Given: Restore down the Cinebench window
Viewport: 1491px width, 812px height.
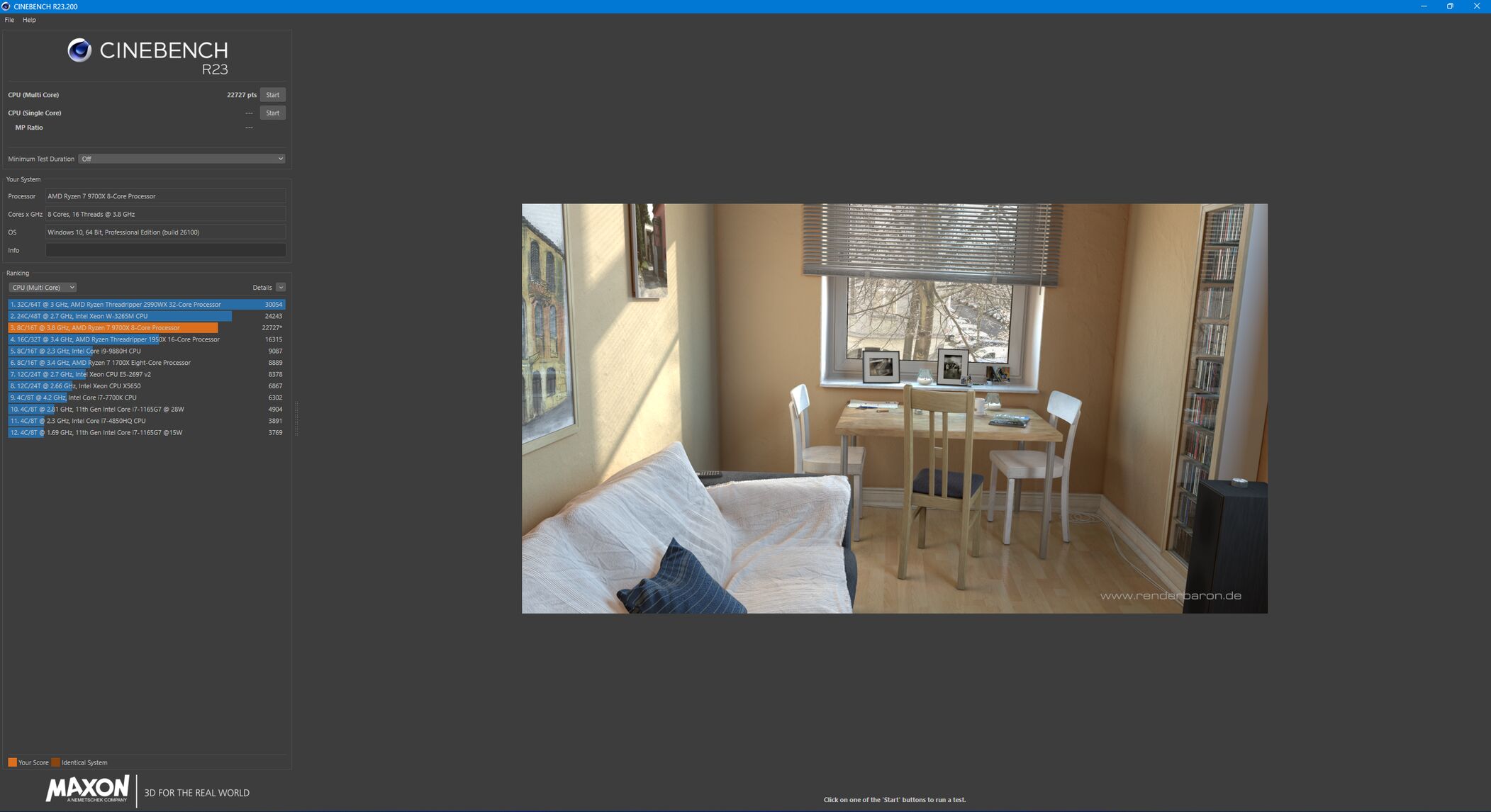Looking at the screenshot, I should 1451,6.
